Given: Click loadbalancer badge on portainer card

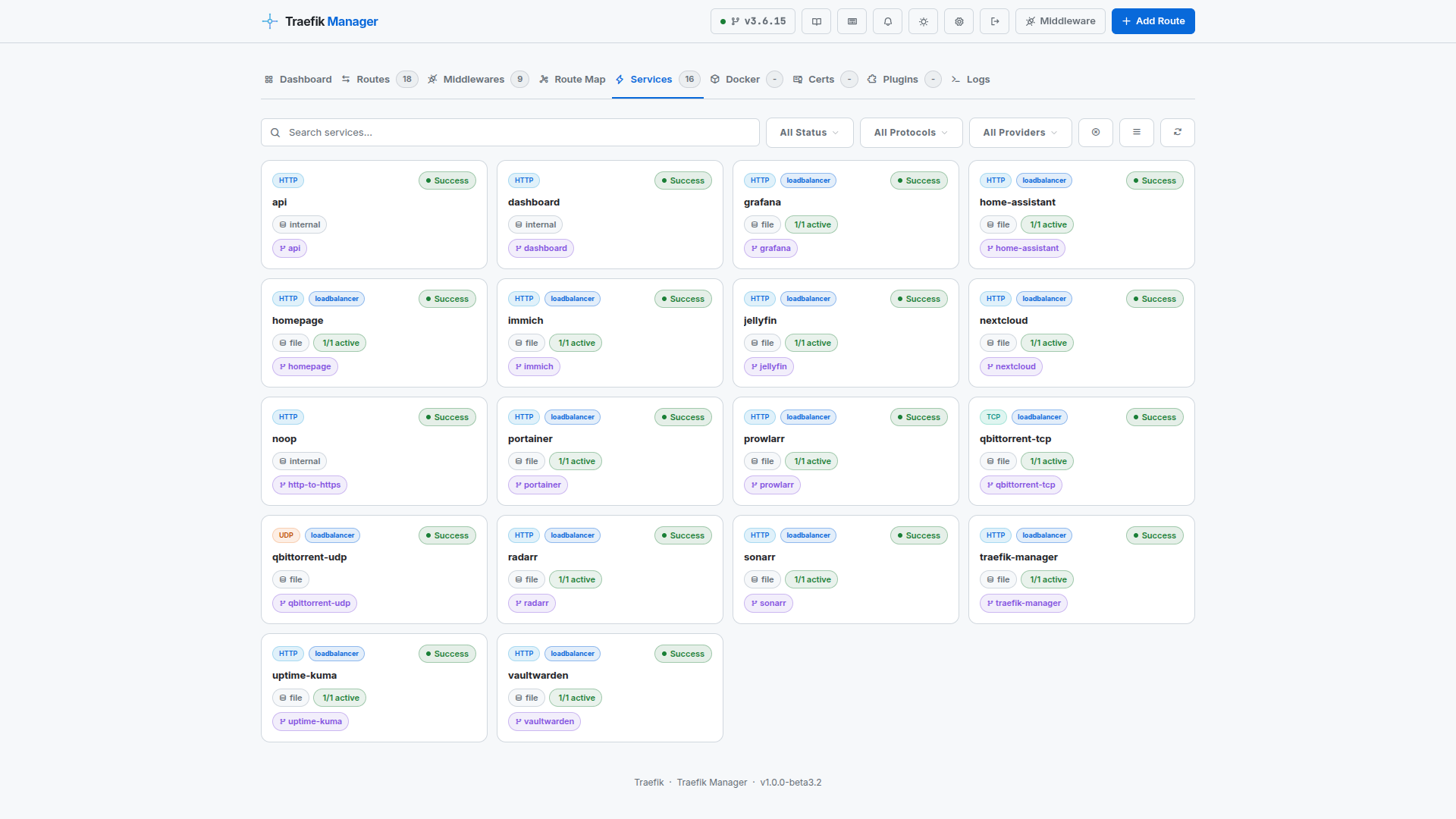Looking at the screenshot, I should pos(573,417).
